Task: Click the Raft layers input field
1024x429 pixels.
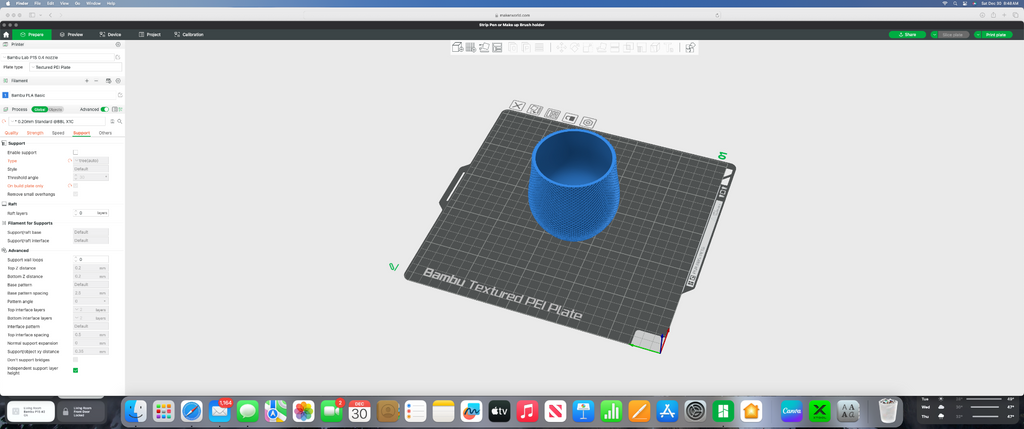Action: (91, 213)
